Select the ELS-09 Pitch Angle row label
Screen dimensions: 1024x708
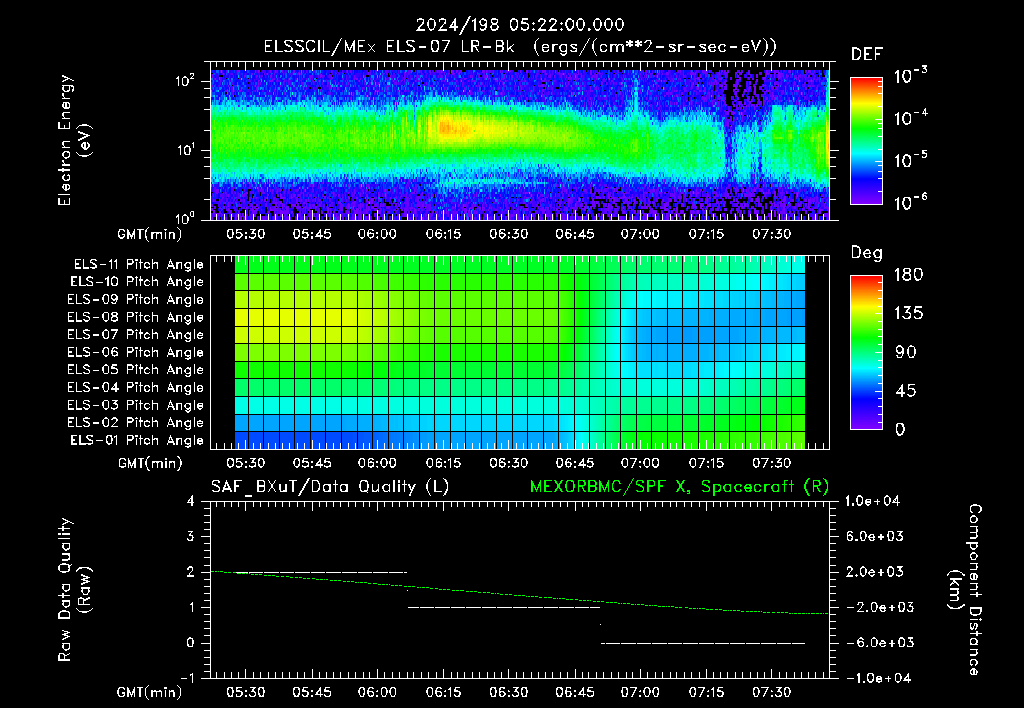coord(136,300)
